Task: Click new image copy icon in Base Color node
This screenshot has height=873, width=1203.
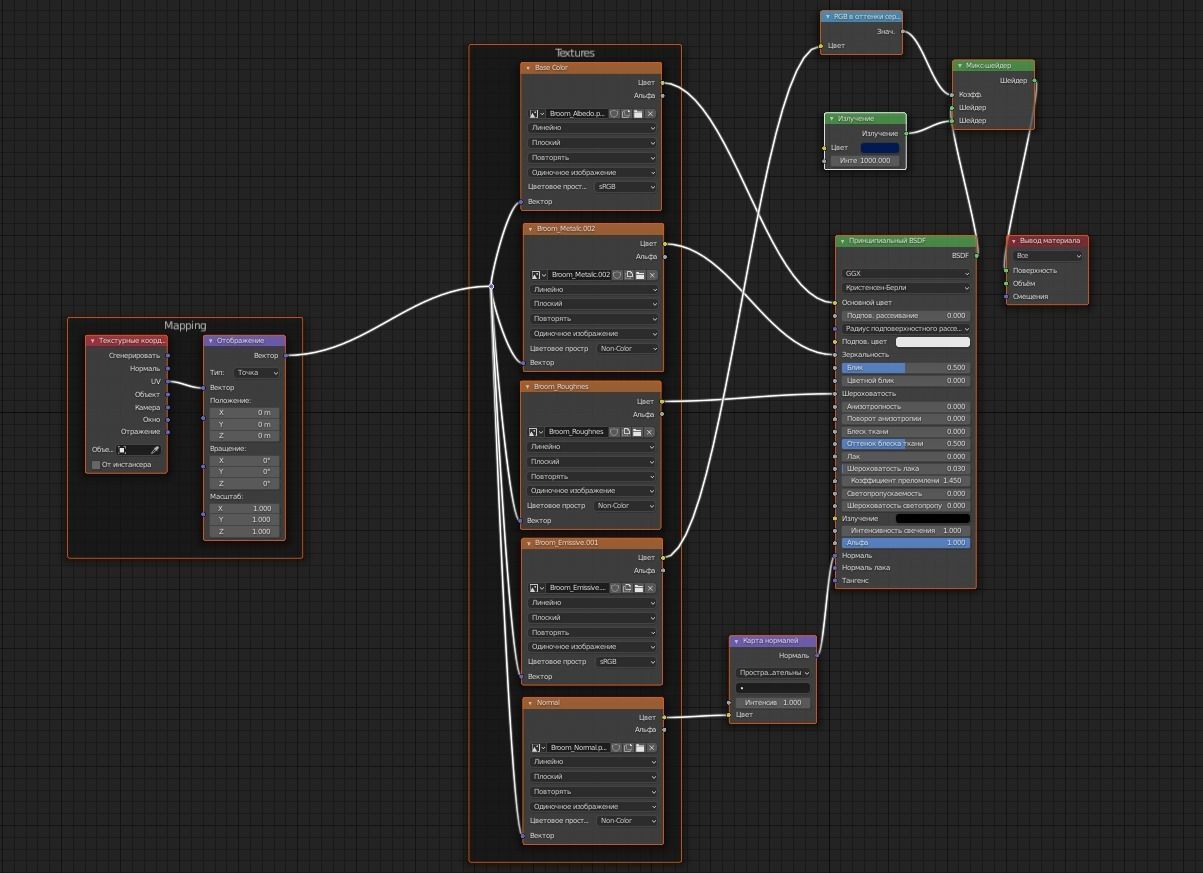Action: point(626,114)
